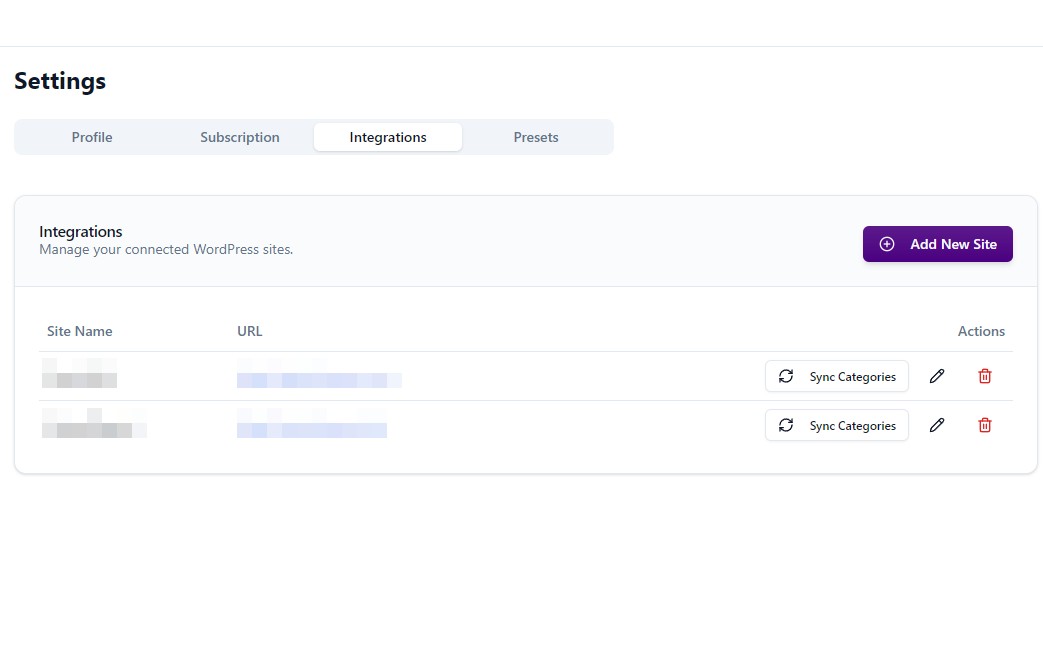
Task: Switch to the Profile tab
Action: [x=92, y=137]
